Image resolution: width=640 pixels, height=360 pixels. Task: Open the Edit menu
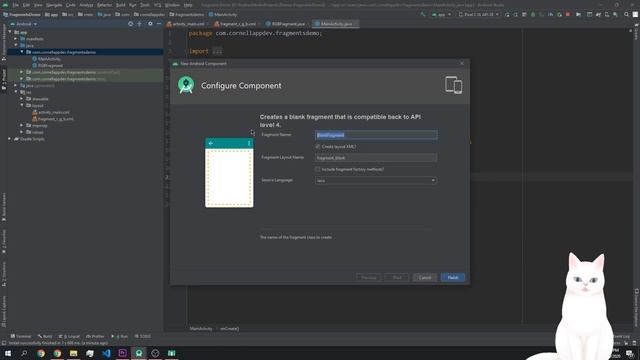pyautogui.click(x=26, y=5)
